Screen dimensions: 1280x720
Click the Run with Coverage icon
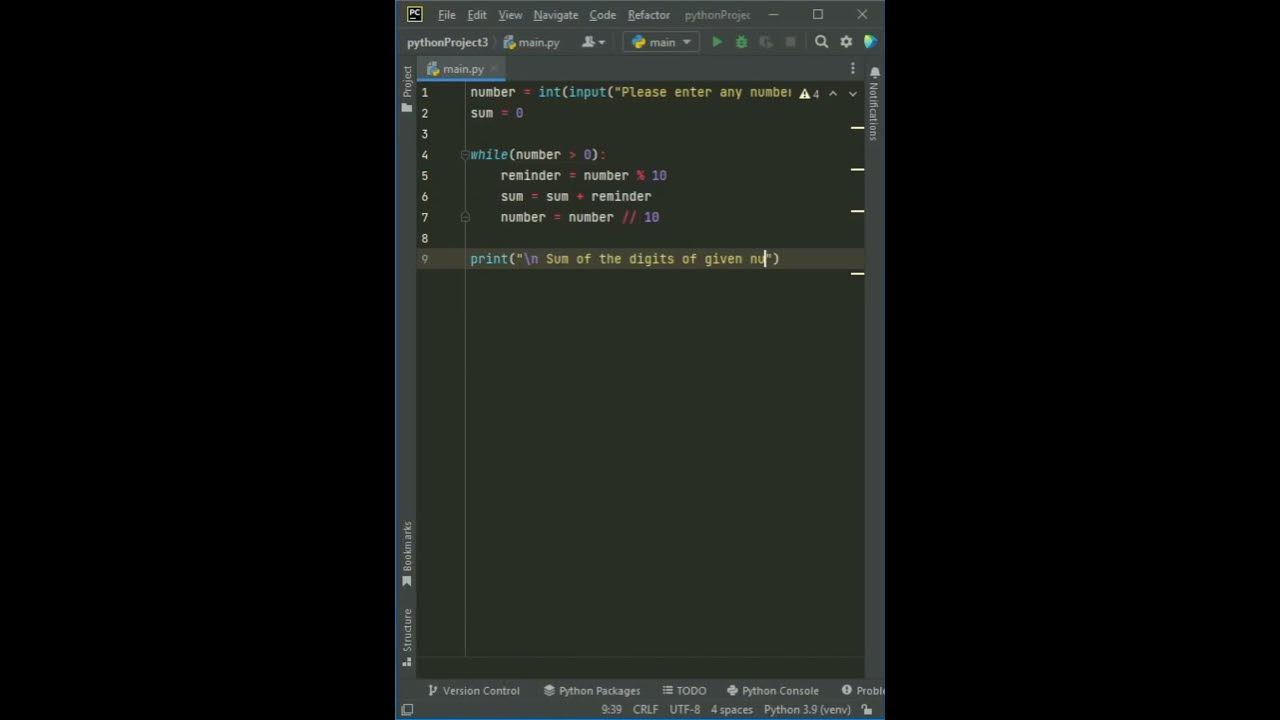tap(766, 42)
